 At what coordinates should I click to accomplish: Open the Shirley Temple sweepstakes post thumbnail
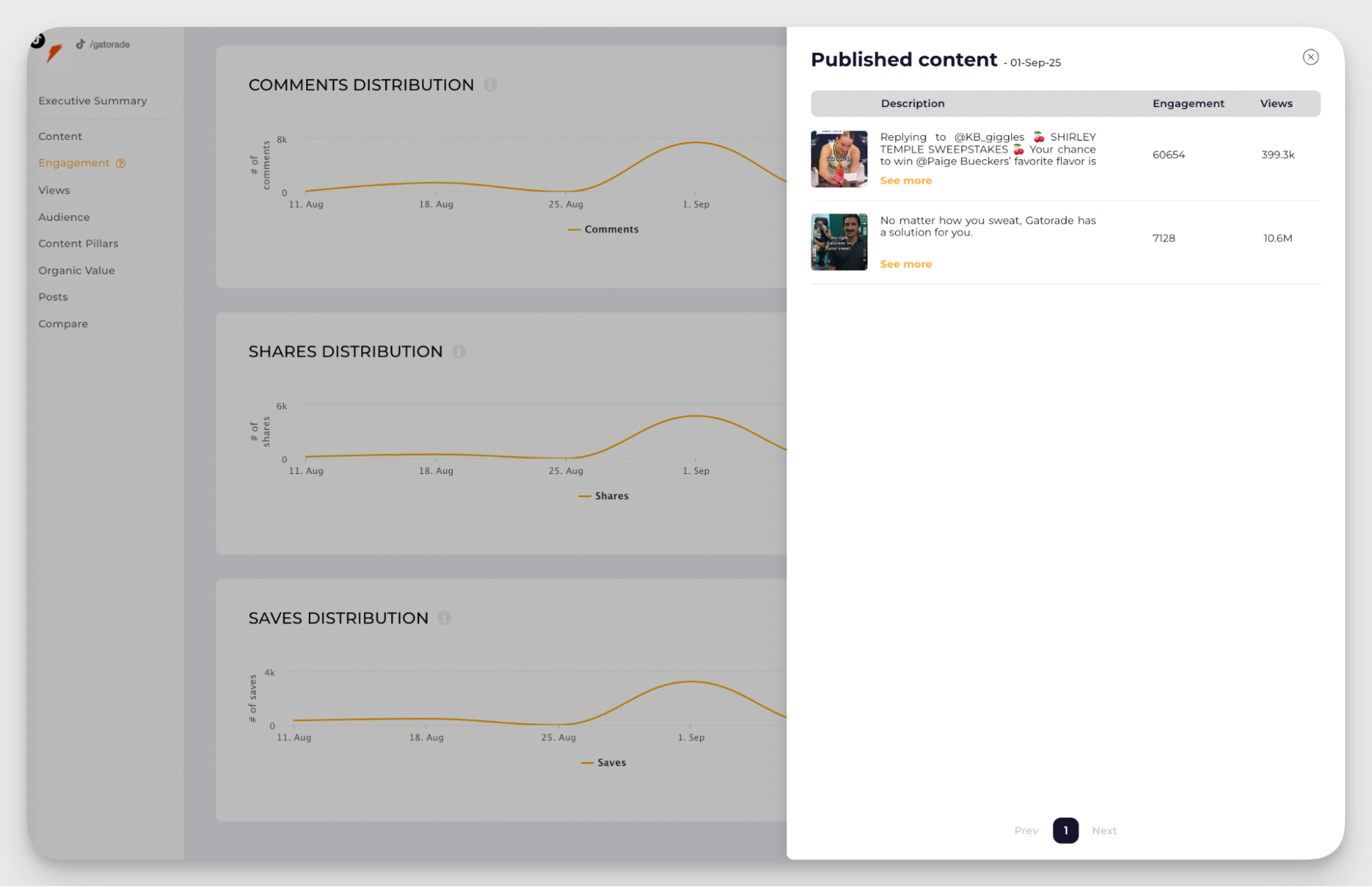point(839,159)
